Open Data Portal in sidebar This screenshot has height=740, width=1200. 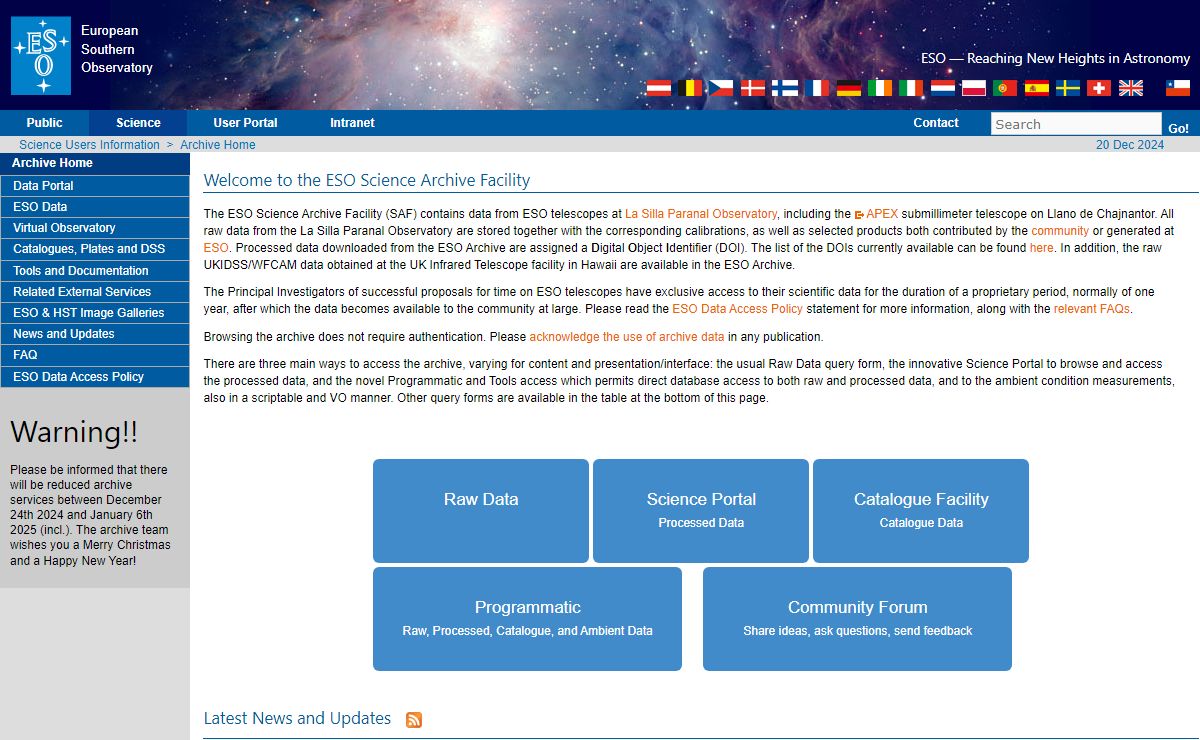[x=95, y=186]
